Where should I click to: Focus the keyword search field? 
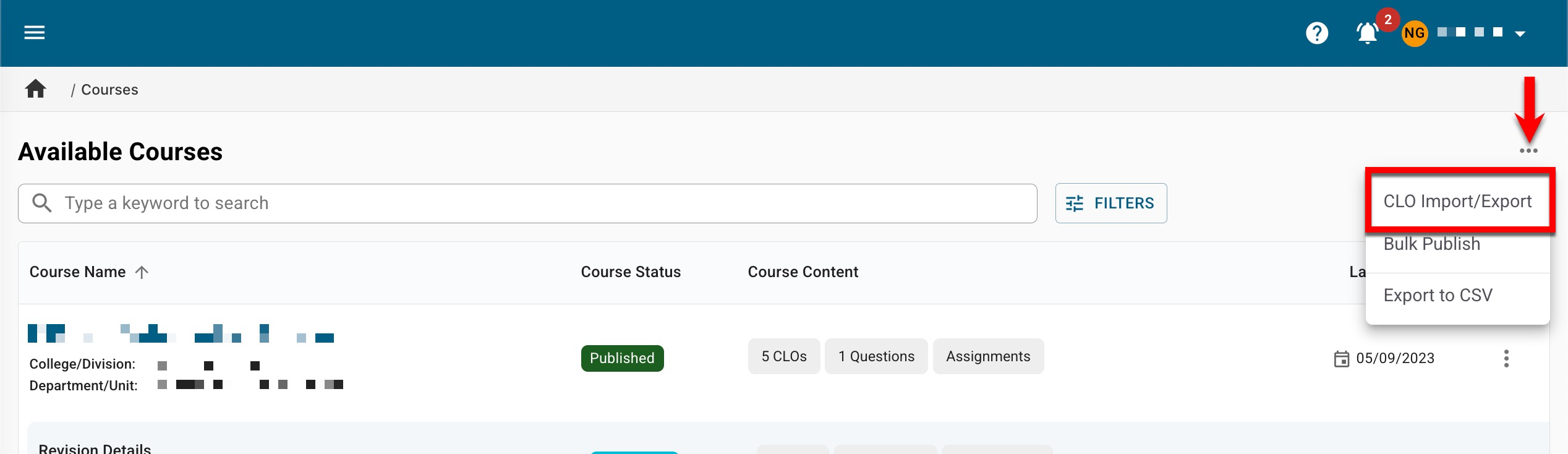pos(544,203)
